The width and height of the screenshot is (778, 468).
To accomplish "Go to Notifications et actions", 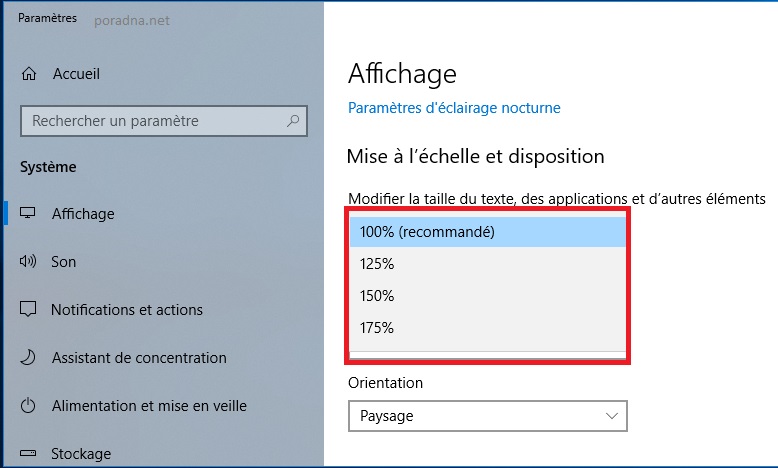I will (x=127, y=310).
